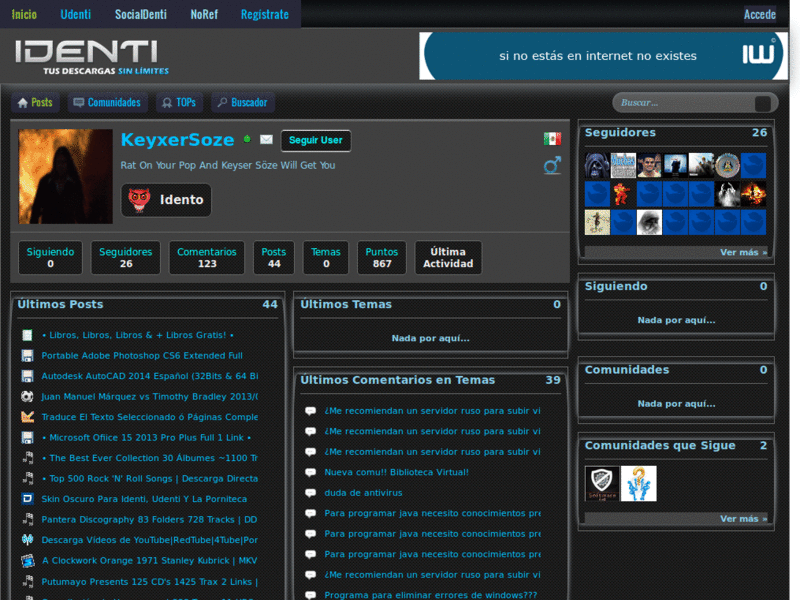Click the Siguiendo 0 stat box
Viewport: 800px width, 600px height.
51,258
